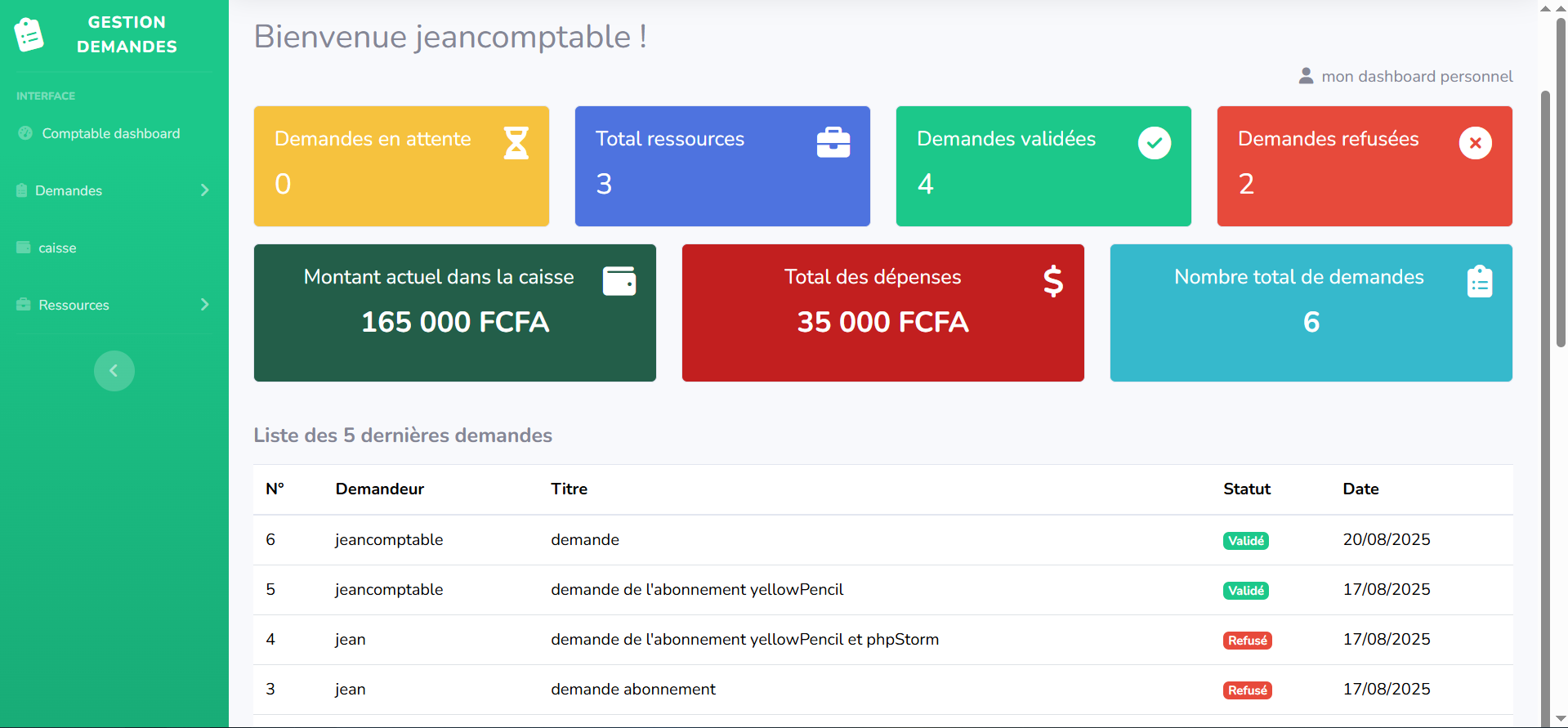Click the clipboard logo beside Gestion Demandes
The image size is (1568, 728).
[x=29, y=34]
